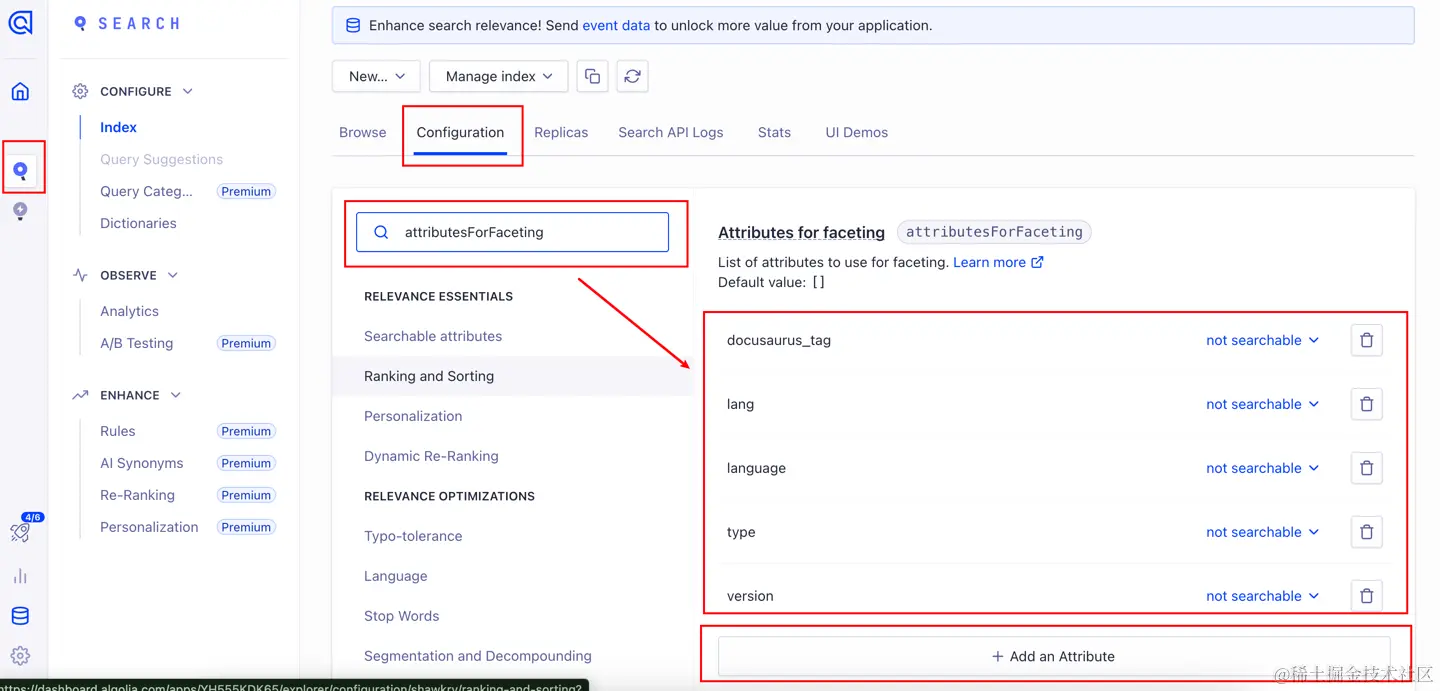Open the Search API Logs tab

671,132
